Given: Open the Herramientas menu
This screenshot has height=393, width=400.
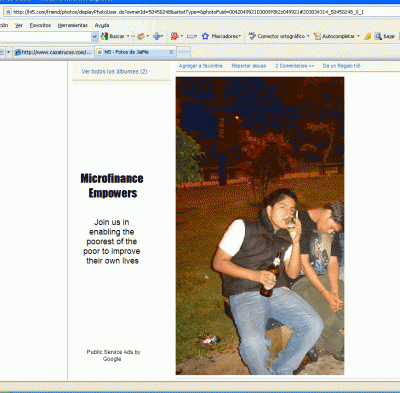Looking at the screenshot, I should 72,25.
